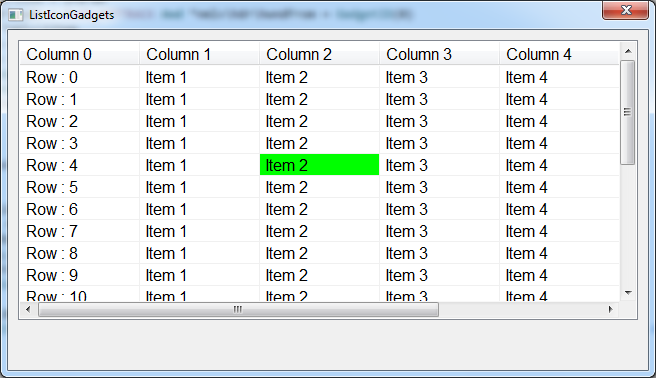Click the green highlighted Item 2 cell
The height and width of the screenshot is (378, 656).
tap(320, 165)
